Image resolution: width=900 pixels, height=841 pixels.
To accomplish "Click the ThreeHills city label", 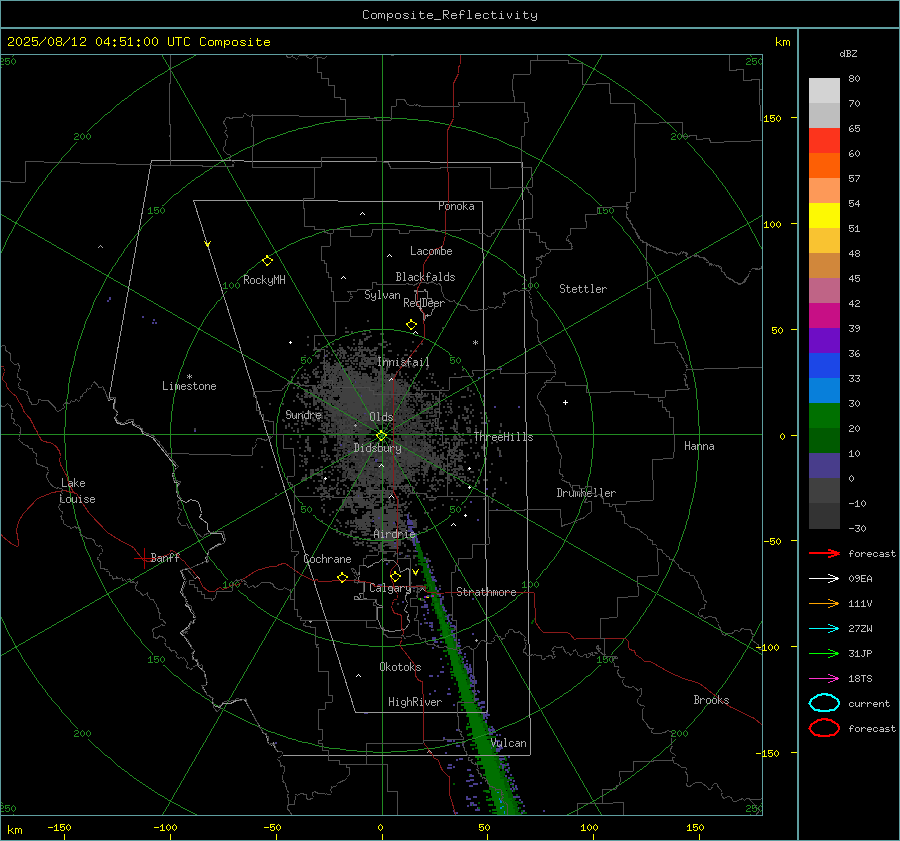I will point(503,437).
